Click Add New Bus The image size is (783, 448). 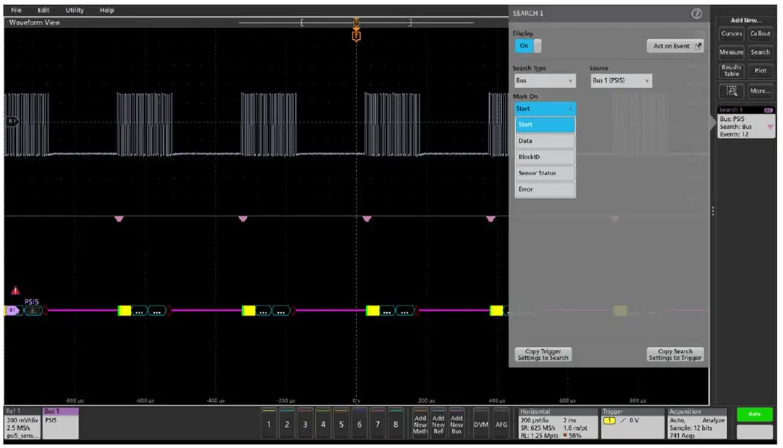click(x=456, y=424)
